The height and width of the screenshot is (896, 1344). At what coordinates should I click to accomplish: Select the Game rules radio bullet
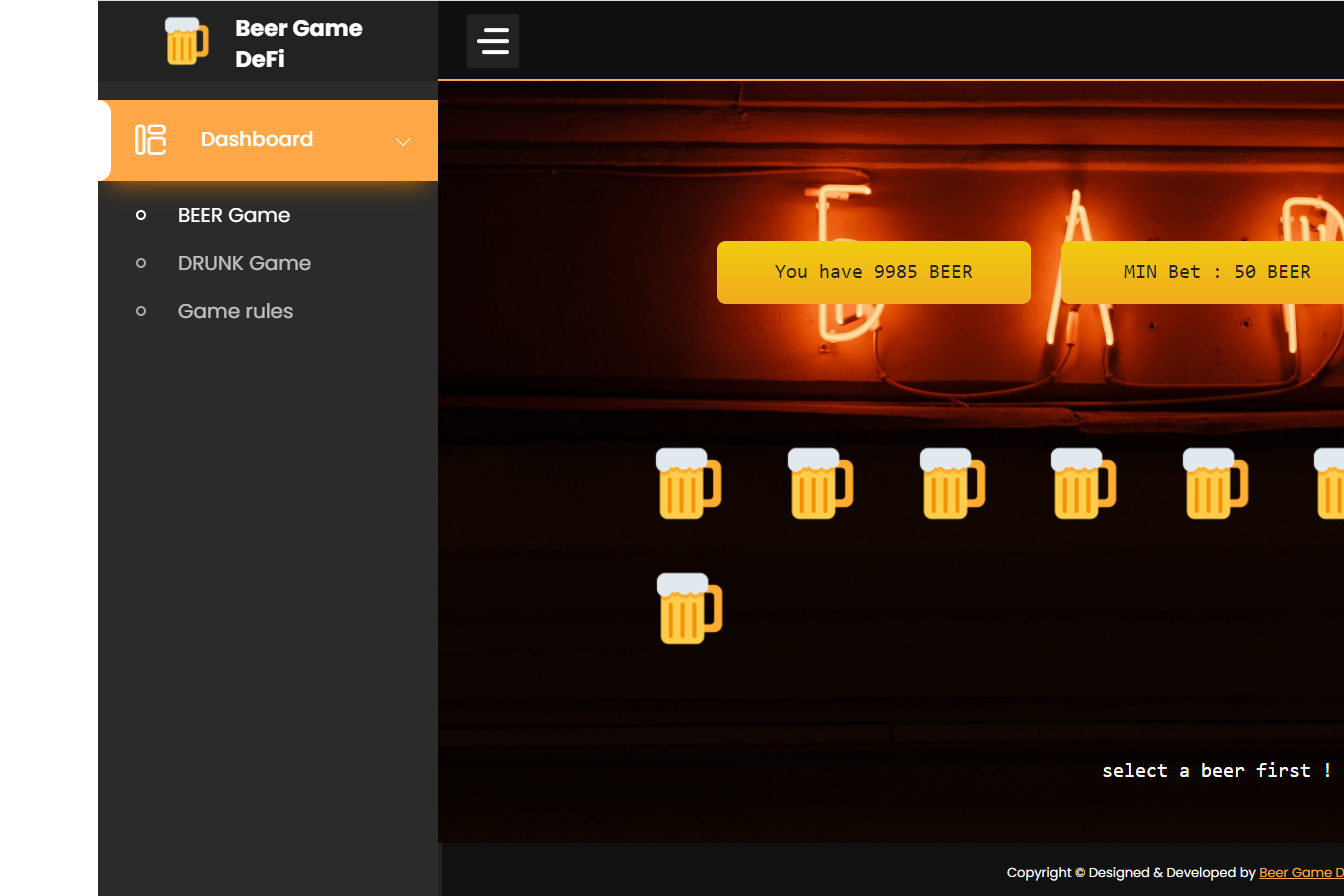[x=141, y=310]
